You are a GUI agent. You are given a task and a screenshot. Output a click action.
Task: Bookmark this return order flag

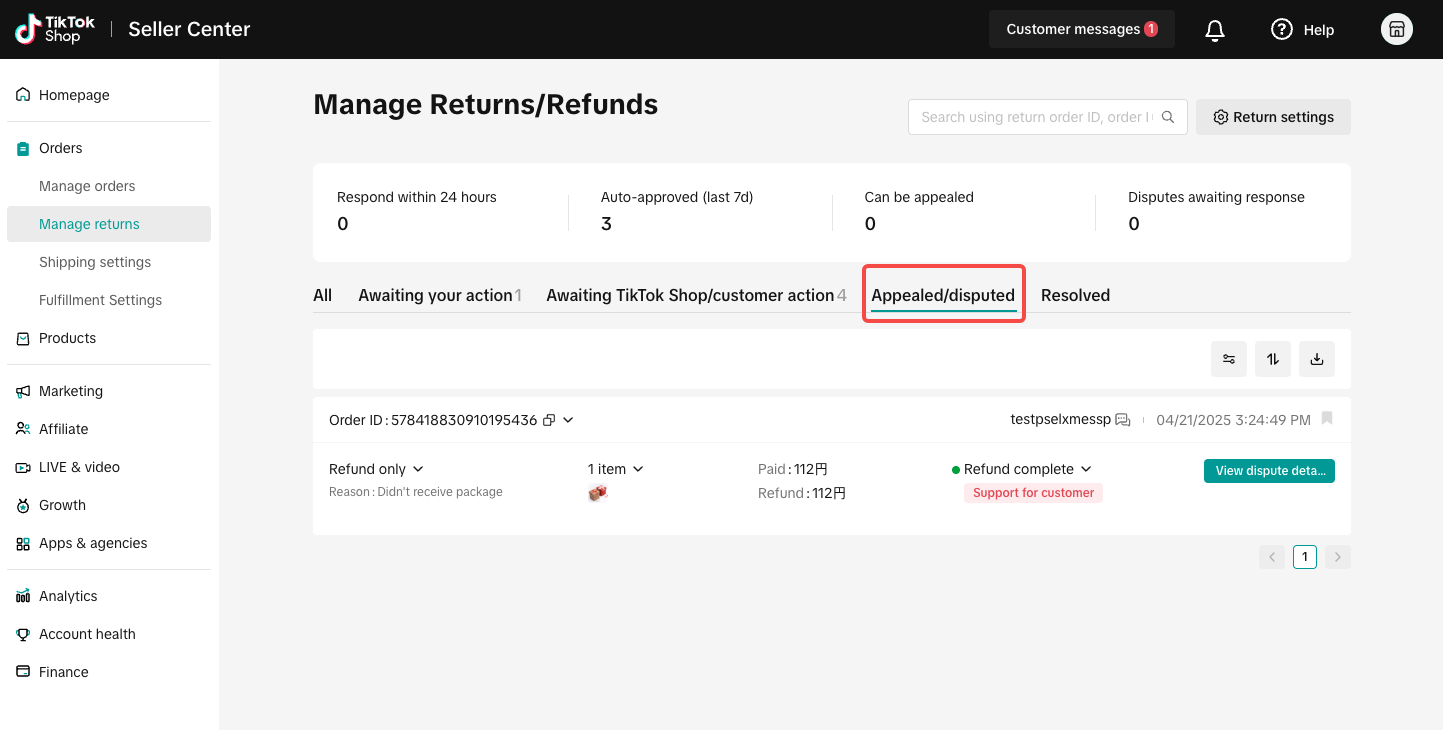coord(1327,419)
